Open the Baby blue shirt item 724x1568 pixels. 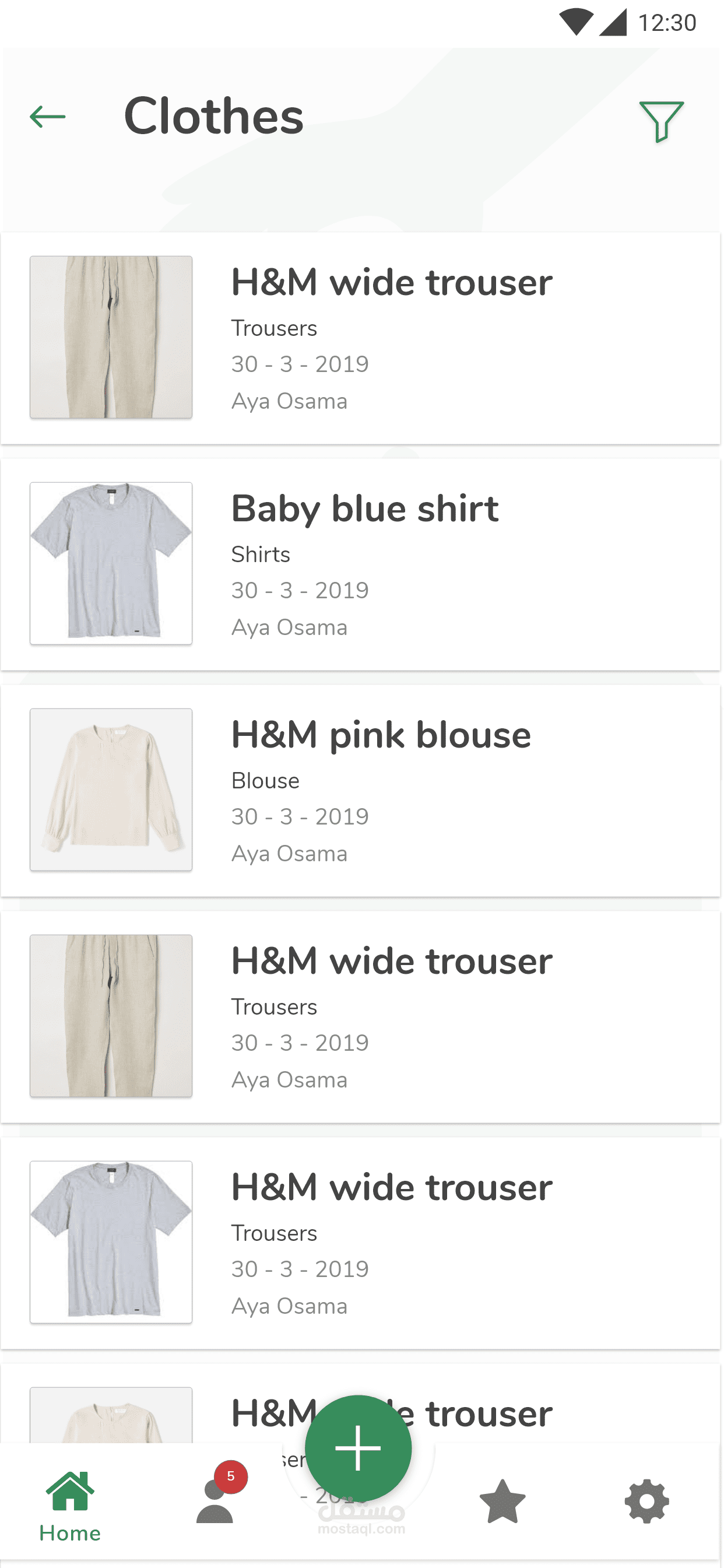(x=364, y=509)
